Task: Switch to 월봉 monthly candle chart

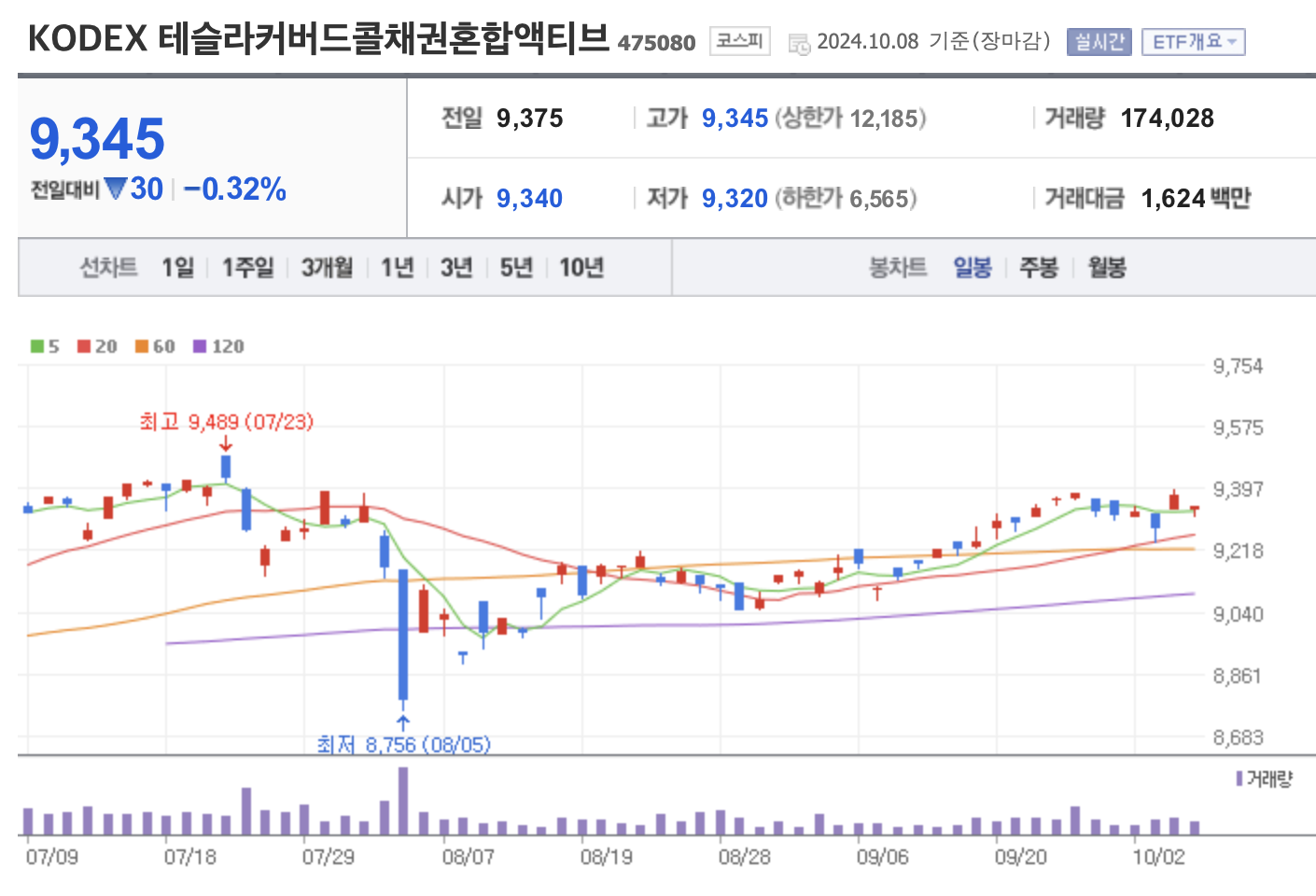Action: tap(1107, 268)
